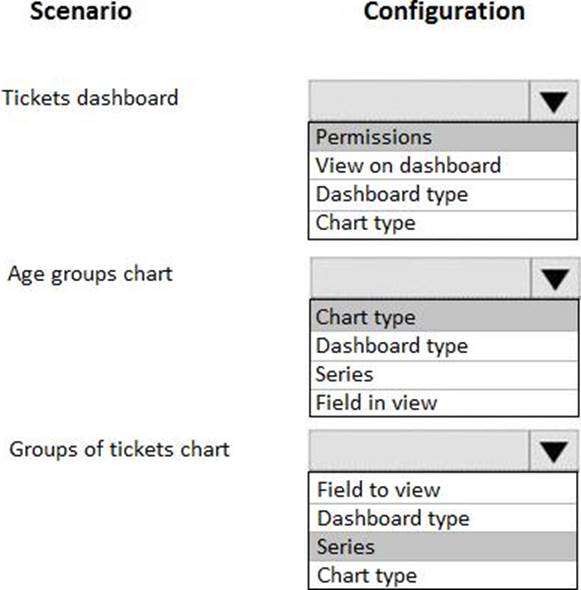Viewport: 581px width, 590px height.
Task: Select Dashboard type under Tickets dashboard
Action: tap(443, 195)
